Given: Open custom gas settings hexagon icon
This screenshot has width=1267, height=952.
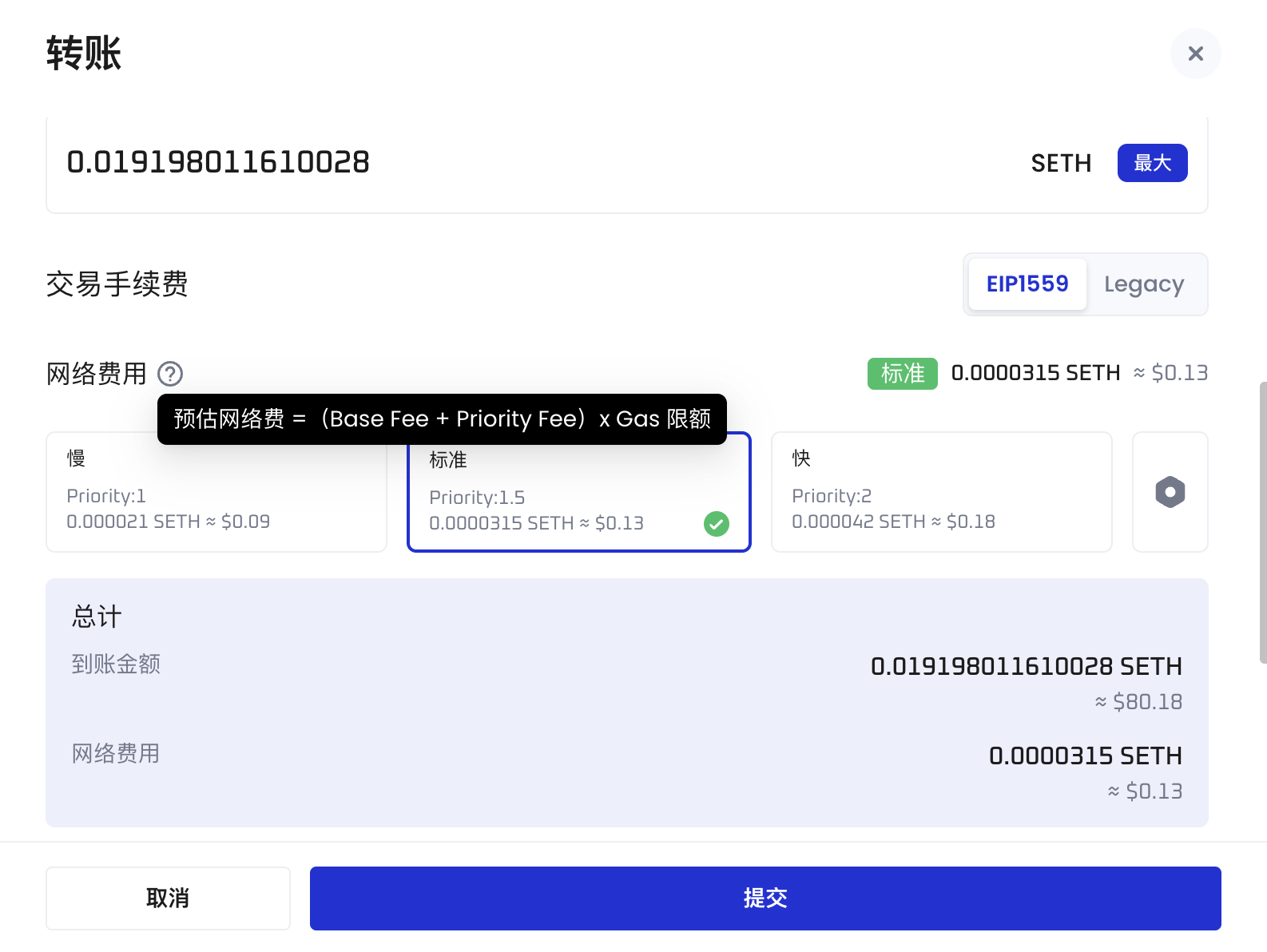Looking at the screenshot, I should point(1170,492).
